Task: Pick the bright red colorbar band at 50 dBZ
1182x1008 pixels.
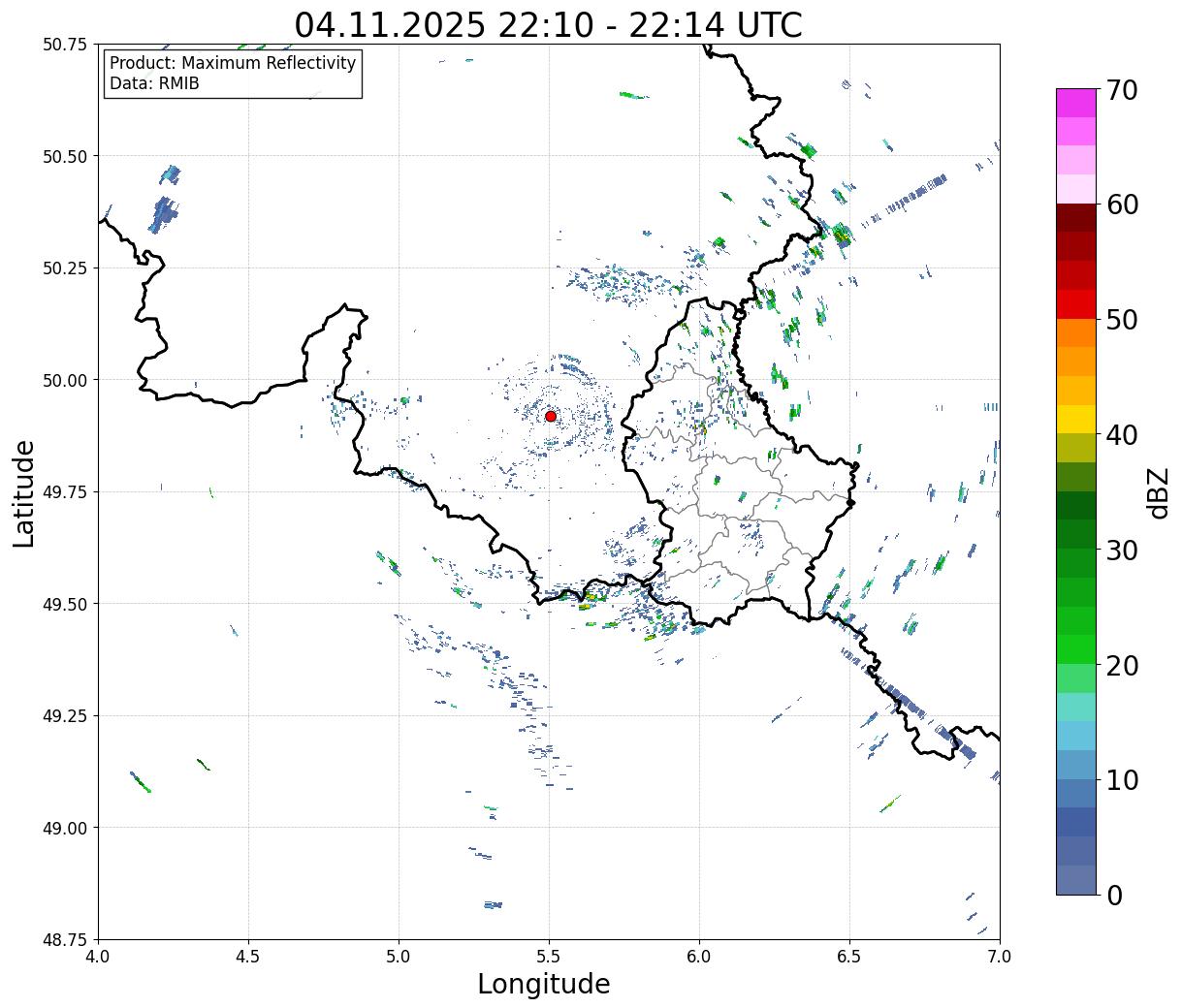Action: (1075, 304)
